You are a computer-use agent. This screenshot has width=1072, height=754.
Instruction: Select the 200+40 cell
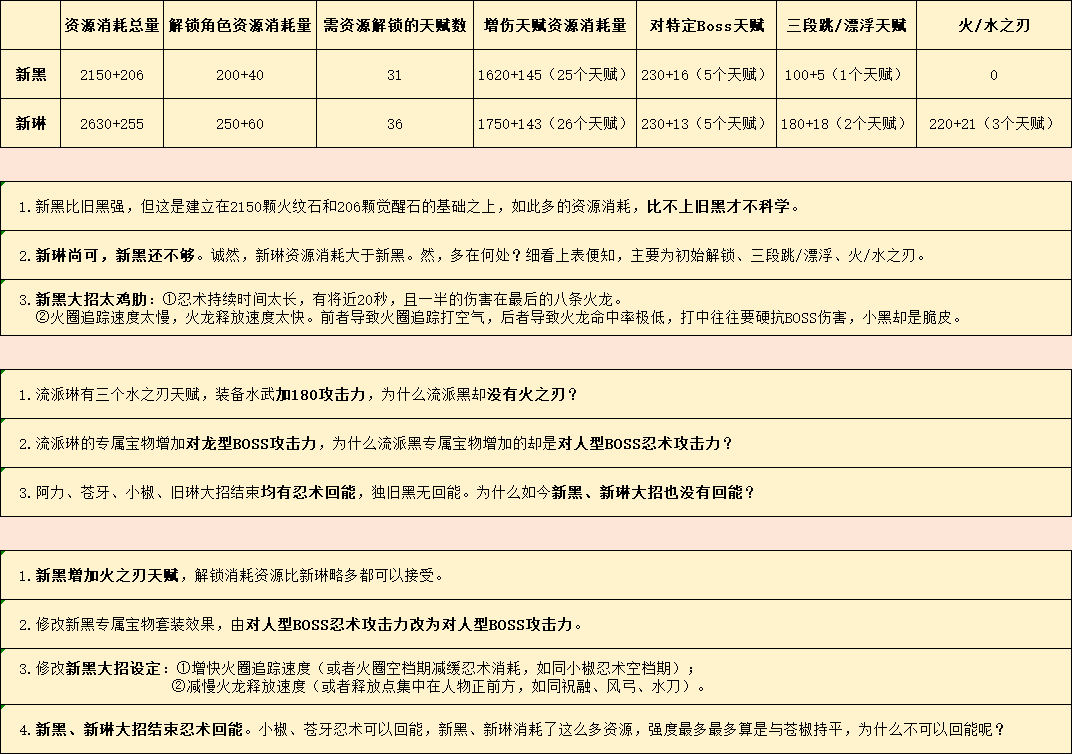point(240,74)
